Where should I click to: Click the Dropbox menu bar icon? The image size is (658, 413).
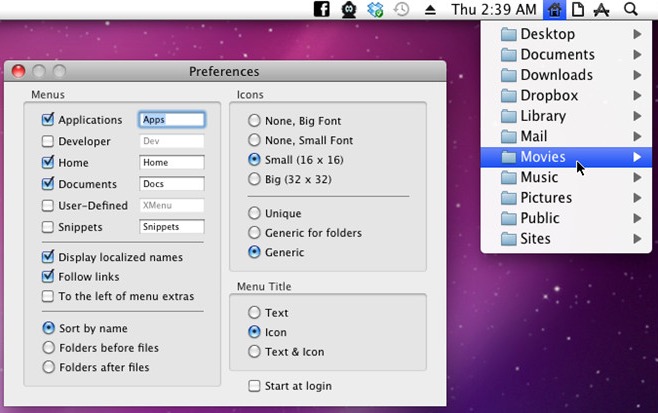click(375, 9)
